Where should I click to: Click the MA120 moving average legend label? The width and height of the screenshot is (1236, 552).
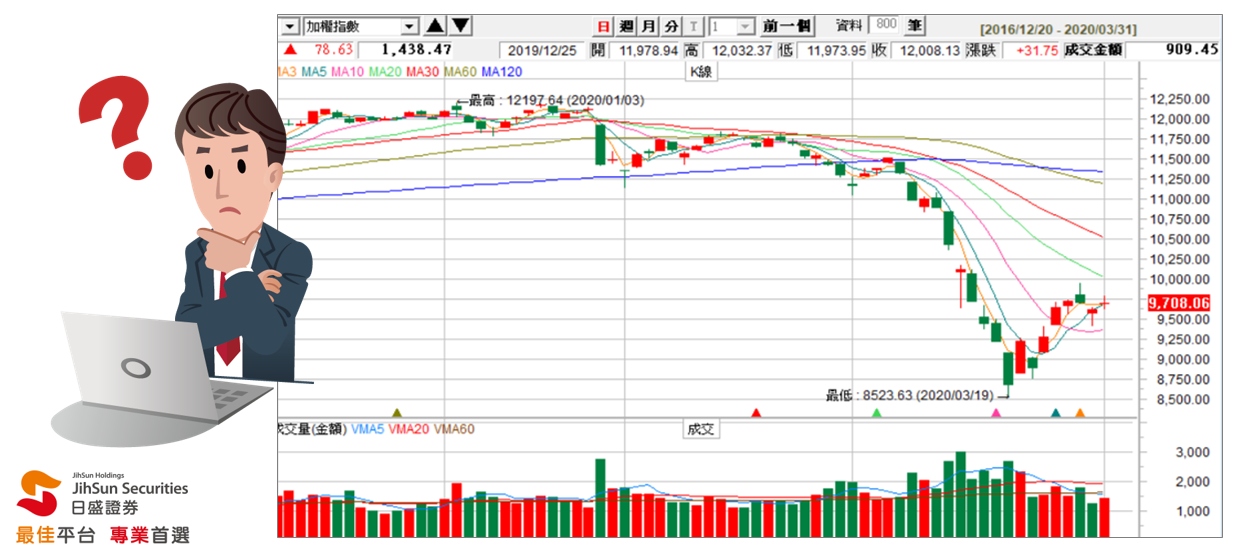click(x=501, y=72)
